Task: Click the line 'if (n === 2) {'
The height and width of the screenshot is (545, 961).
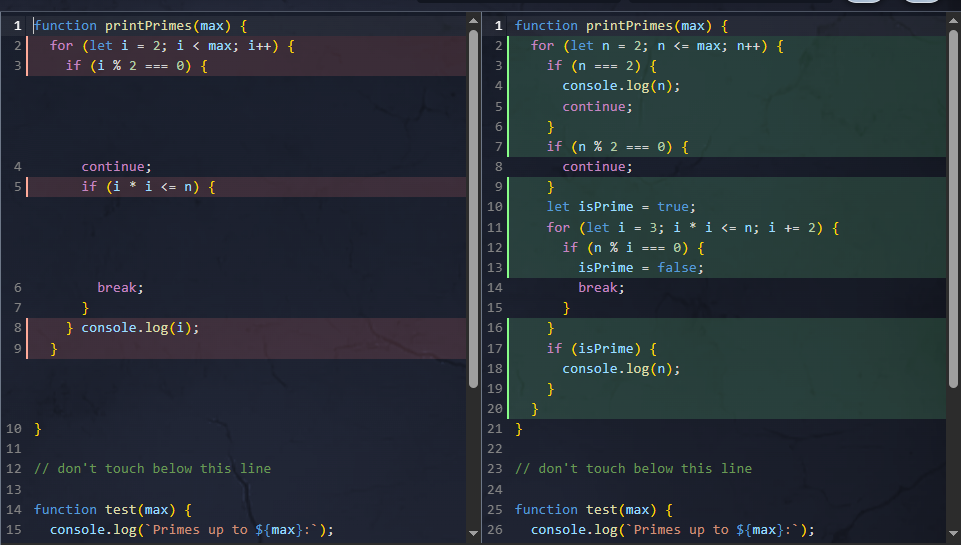Action: 602,66
